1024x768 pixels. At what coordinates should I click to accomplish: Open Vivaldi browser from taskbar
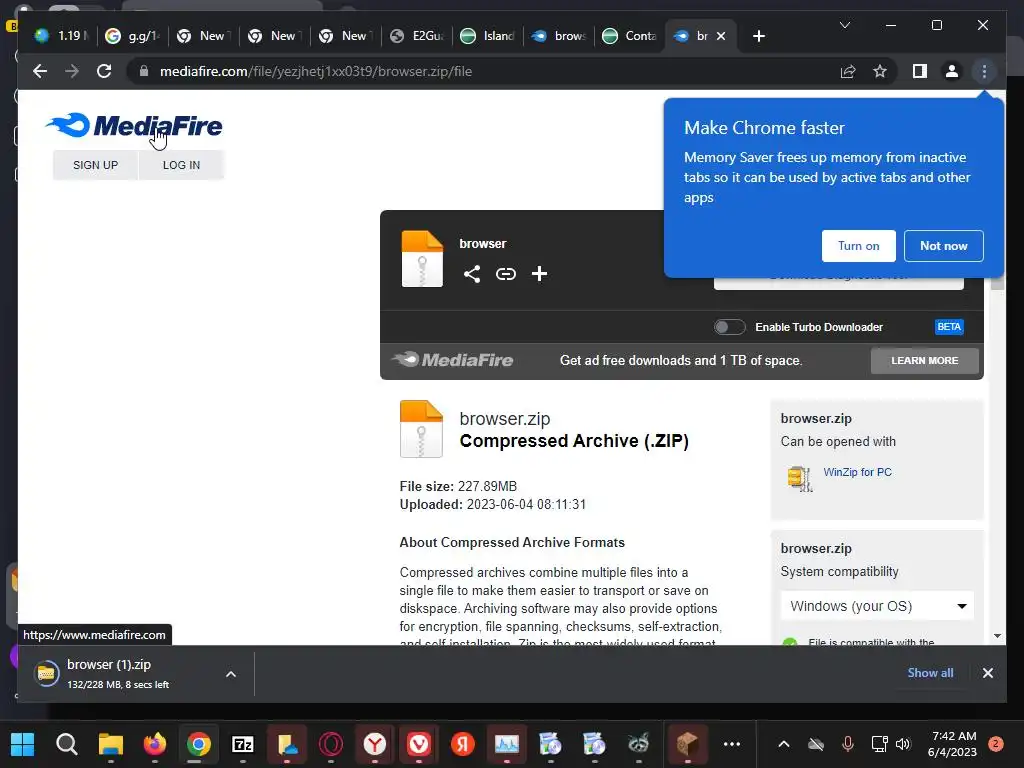pyautogui.click(x=419, y=744)
